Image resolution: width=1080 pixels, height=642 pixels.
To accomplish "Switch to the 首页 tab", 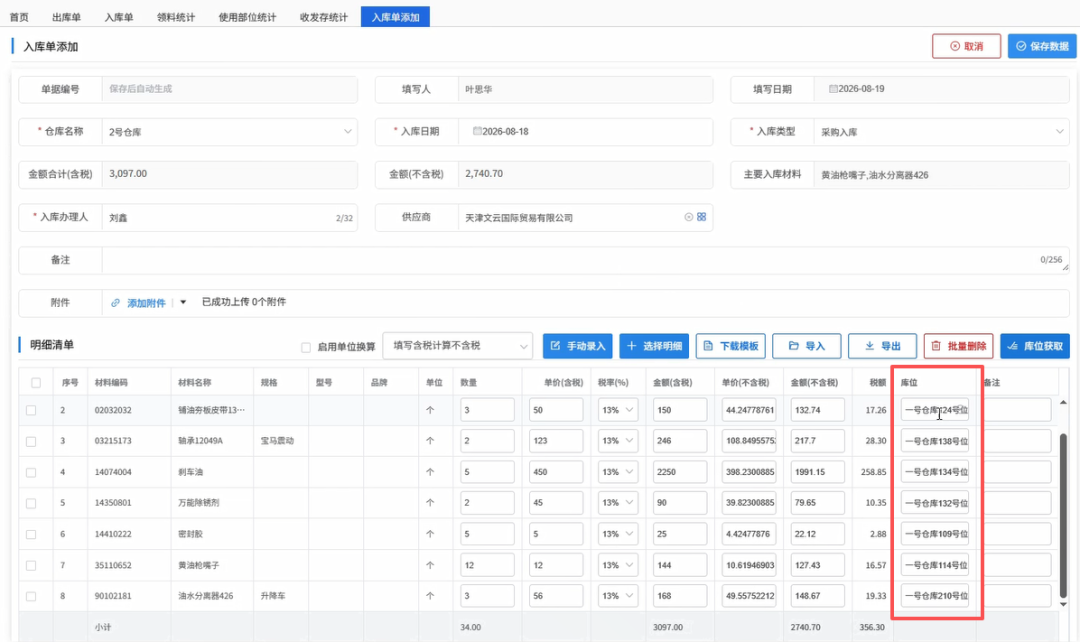I will [19, 17].
